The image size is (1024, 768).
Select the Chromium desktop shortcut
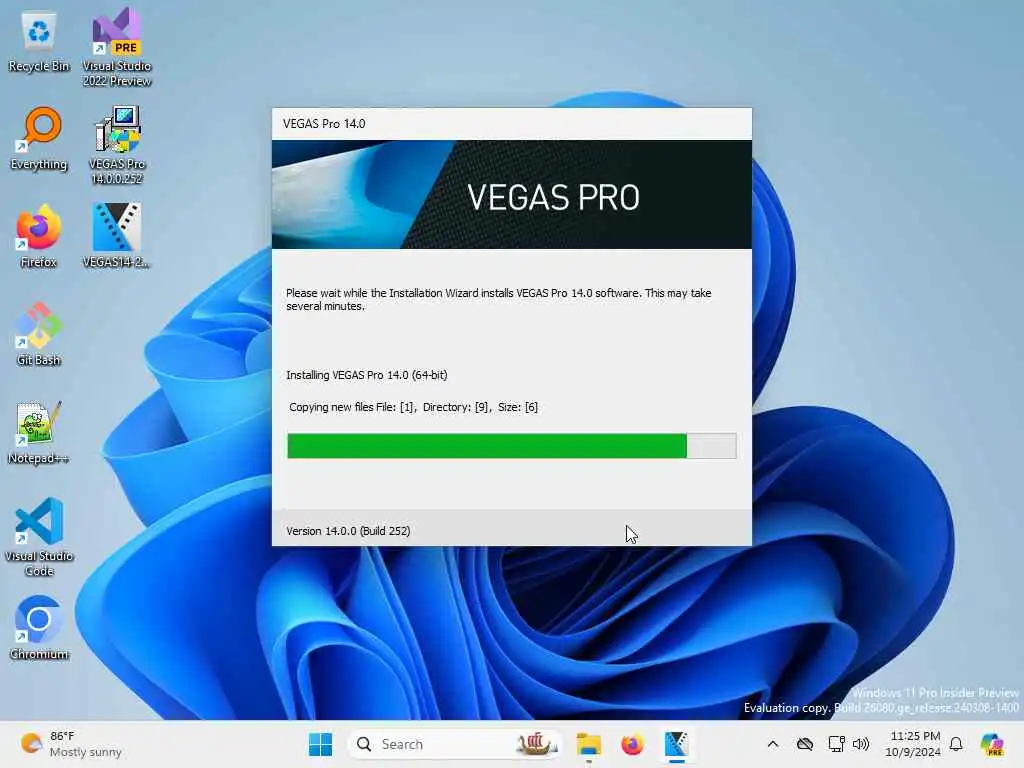(x=39, y=628)
